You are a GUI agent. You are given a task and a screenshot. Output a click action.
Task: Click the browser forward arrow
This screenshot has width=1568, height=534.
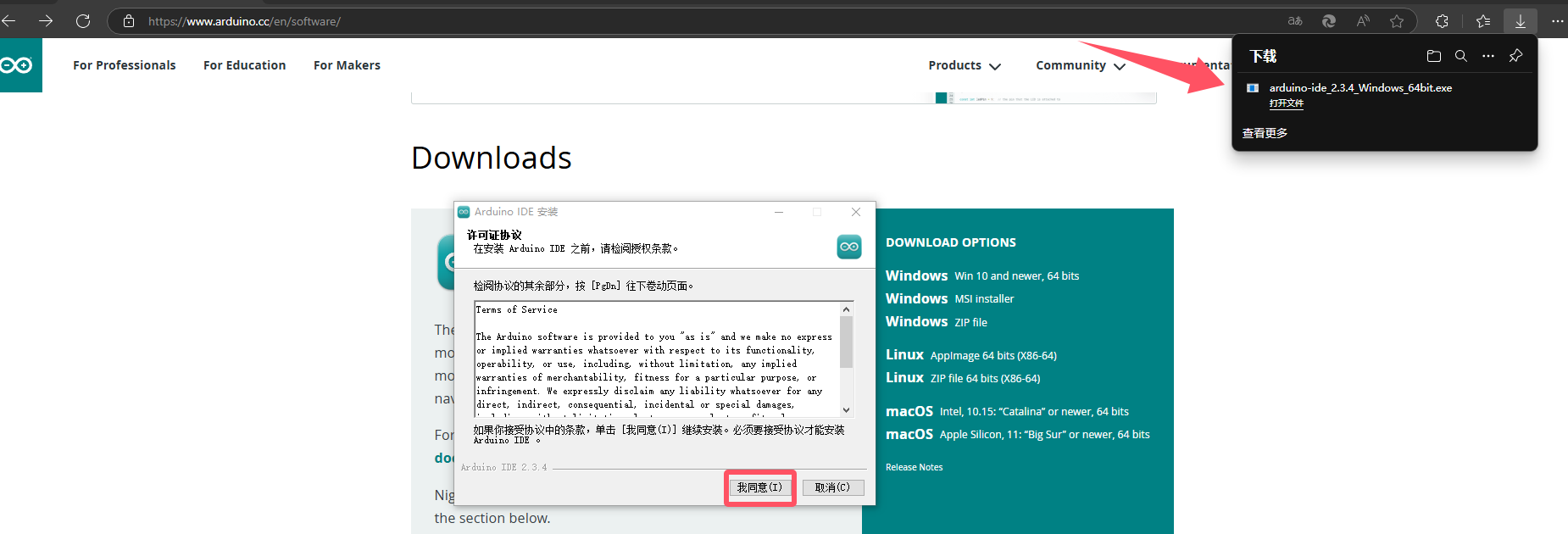pos(46,21)
